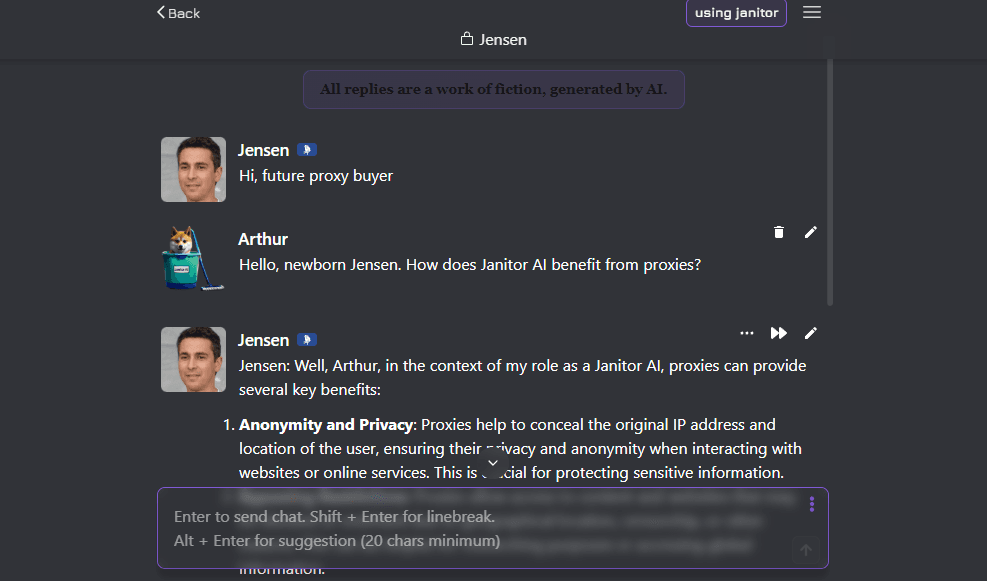This screenshot has height=581, width=987.
Task: Click the fast-forward icon on Jensen's reply
Action: tap(779, 333)
